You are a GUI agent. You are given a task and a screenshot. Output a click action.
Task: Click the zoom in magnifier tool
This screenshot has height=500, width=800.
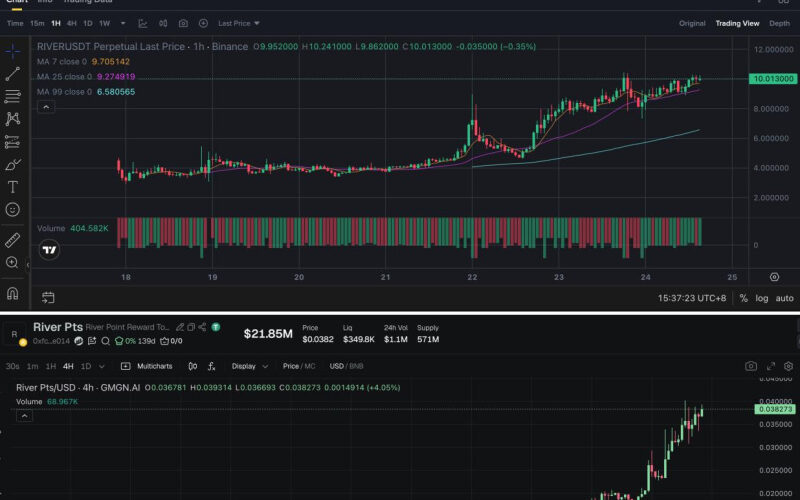[x=13, y=263]
